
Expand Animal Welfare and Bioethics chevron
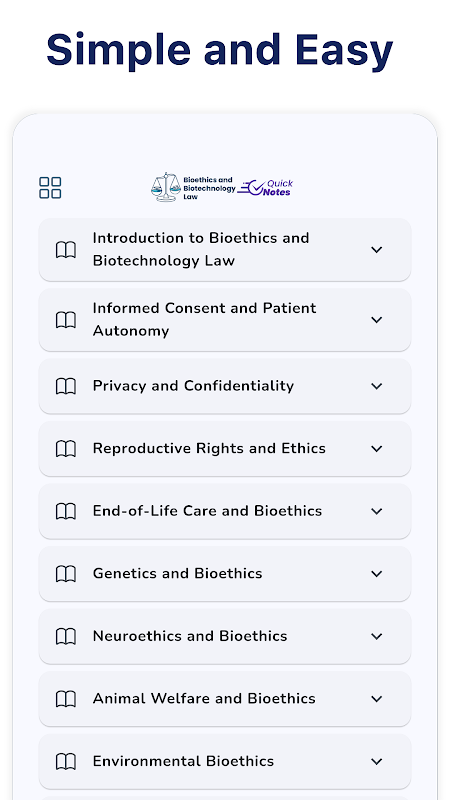point(377,699)
